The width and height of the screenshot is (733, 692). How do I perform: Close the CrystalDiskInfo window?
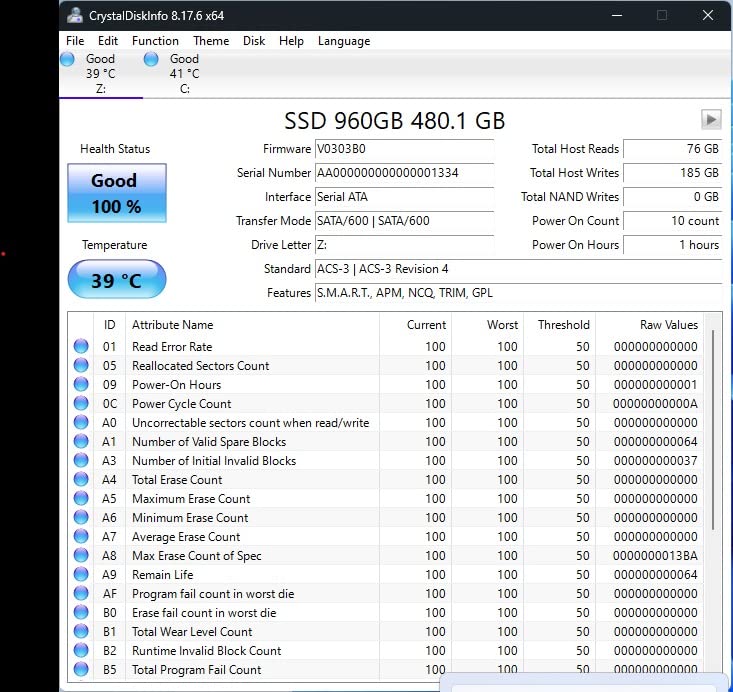708,15
